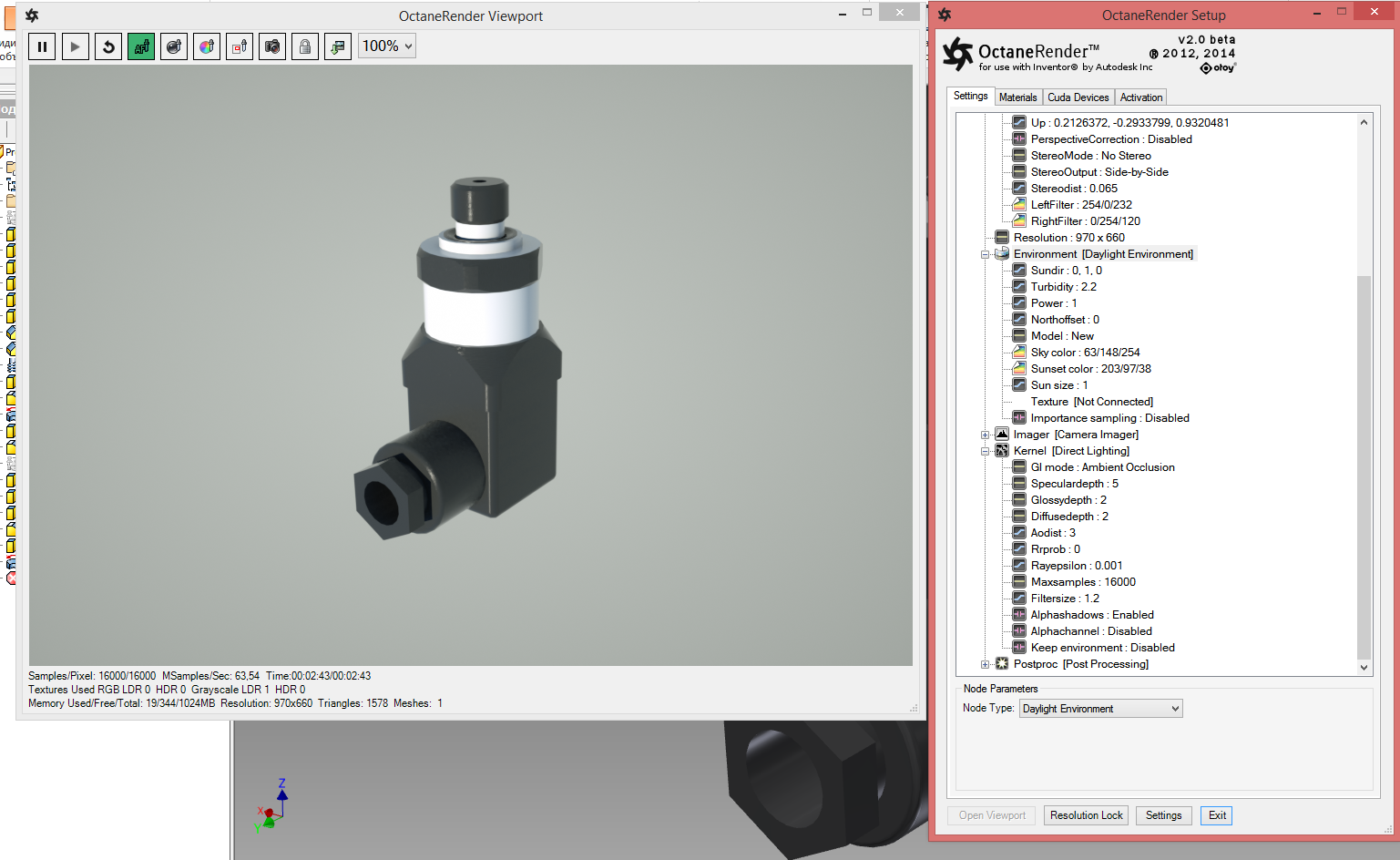Switch to the Settings tab

point(971,96)
